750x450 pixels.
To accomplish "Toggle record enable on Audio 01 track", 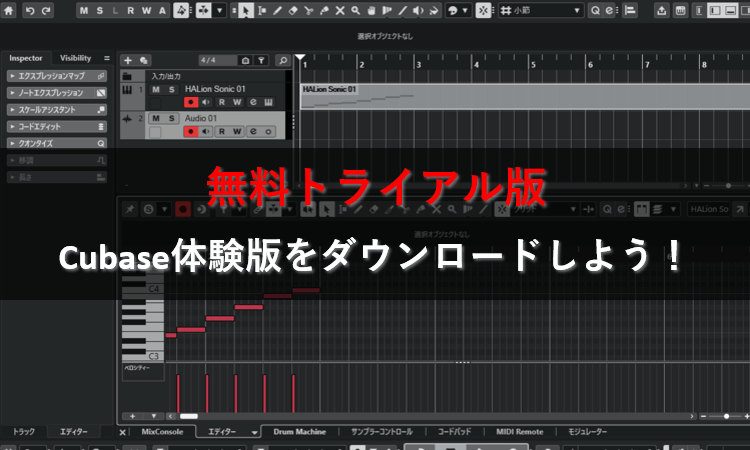I will [x=190, y=132].
